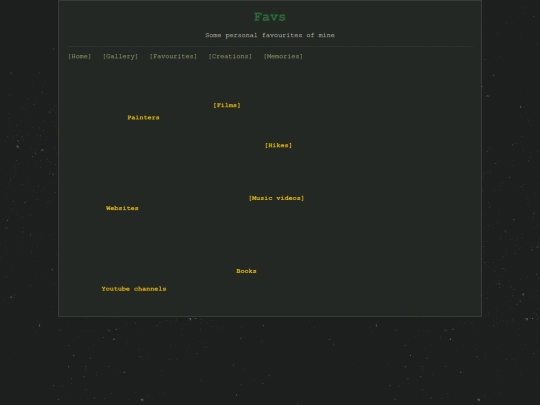Open the [Hikes] favourites link

pyautogui.click(x=278, y=145)
